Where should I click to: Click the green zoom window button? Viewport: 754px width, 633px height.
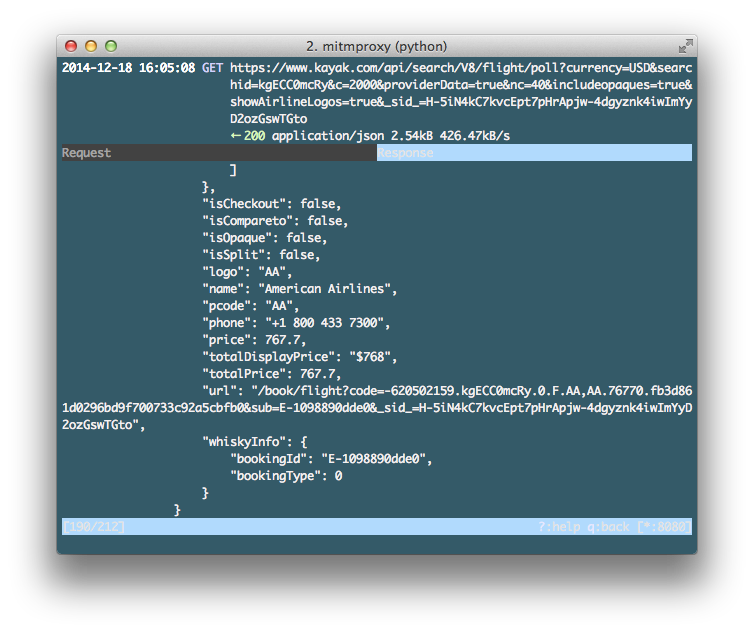pyautogui.click(x=111, y=46)
